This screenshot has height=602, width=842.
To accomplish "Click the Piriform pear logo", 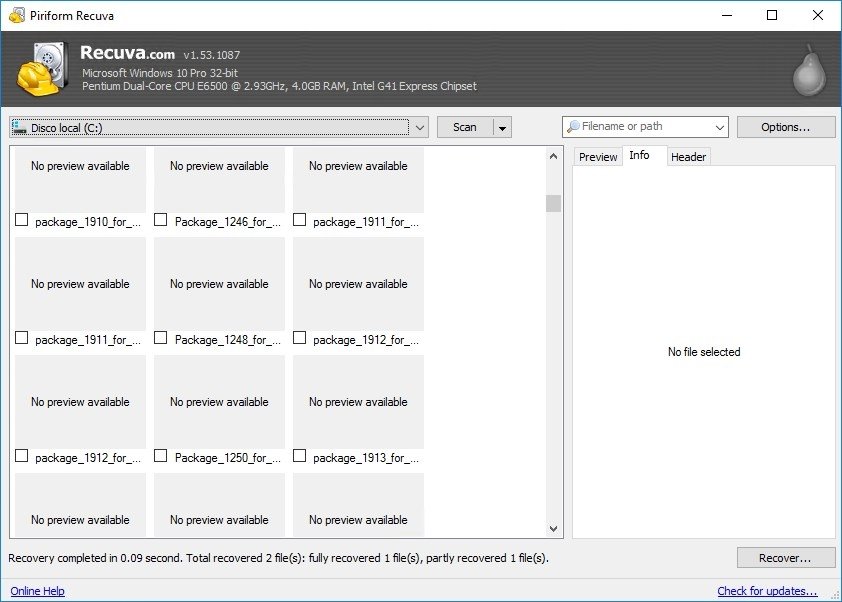I will point(809,71).
